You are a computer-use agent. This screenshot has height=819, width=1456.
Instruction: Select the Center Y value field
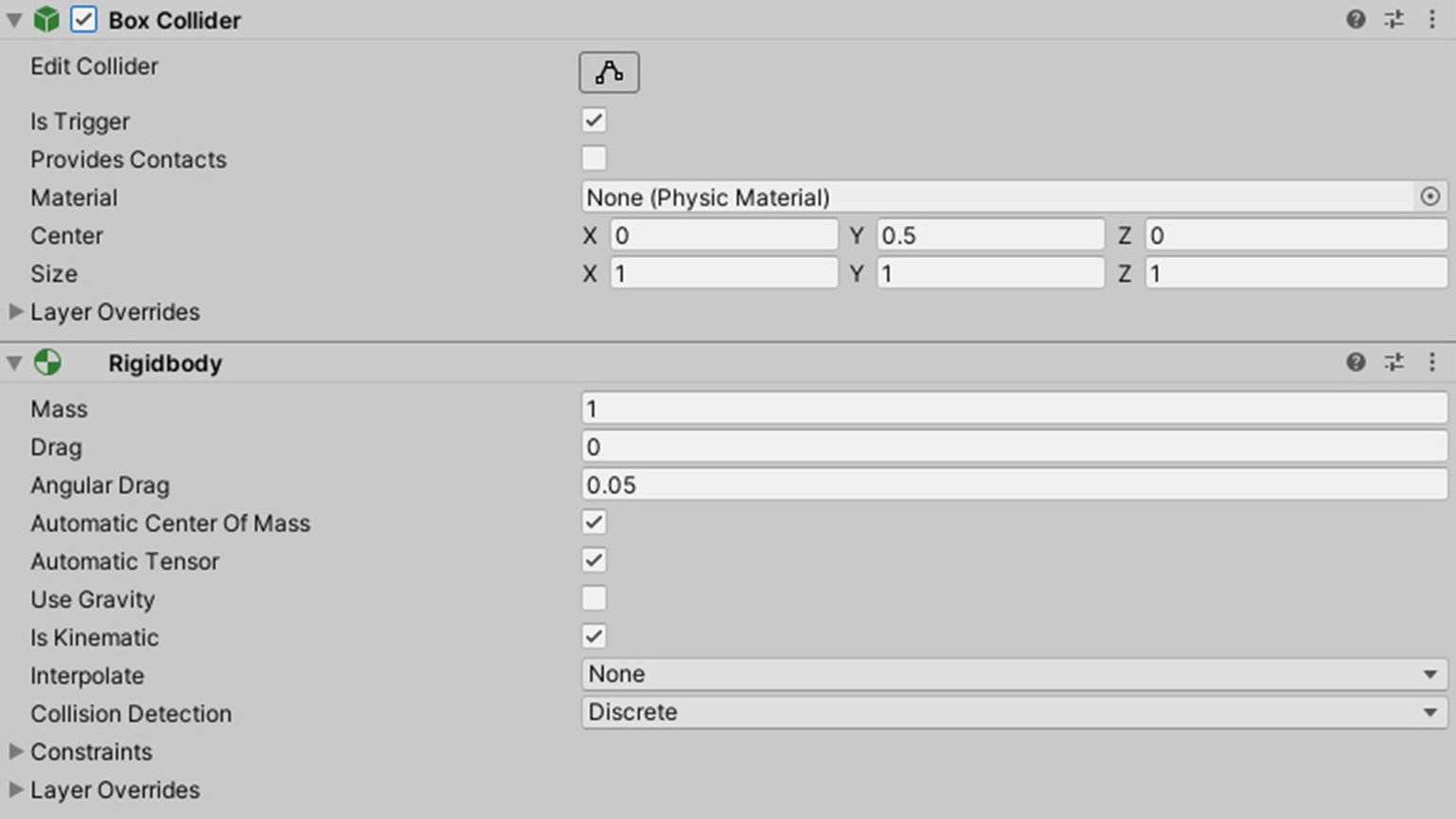(x=989, y=235)
